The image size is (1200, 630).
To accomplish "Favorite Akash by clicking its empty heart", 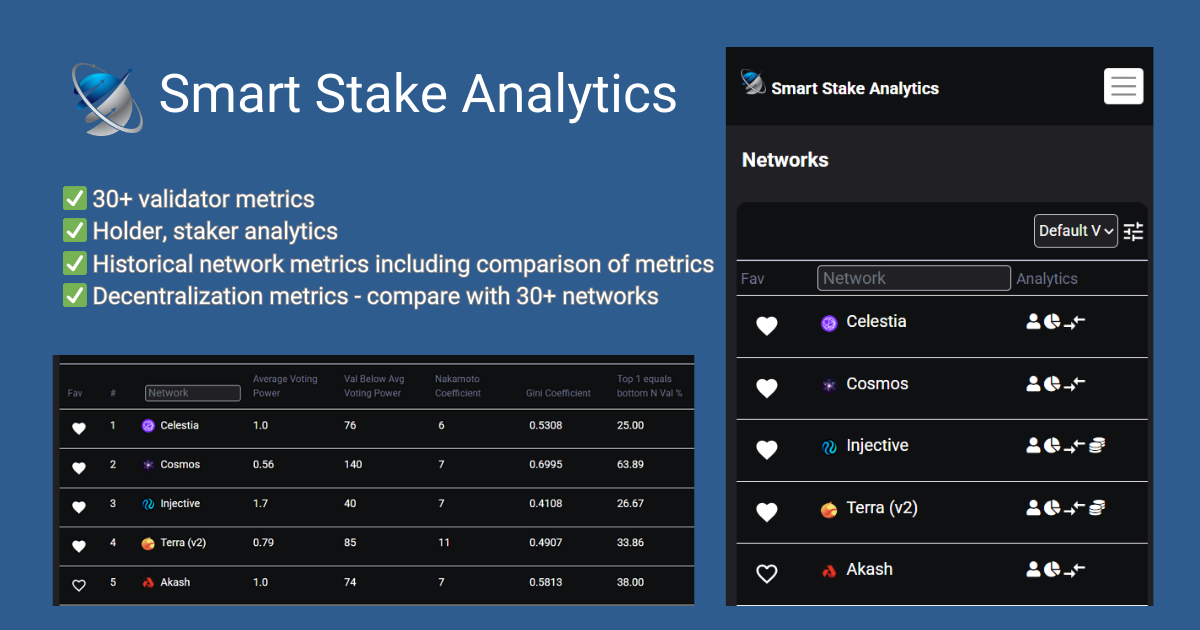I will coord(766,573).
